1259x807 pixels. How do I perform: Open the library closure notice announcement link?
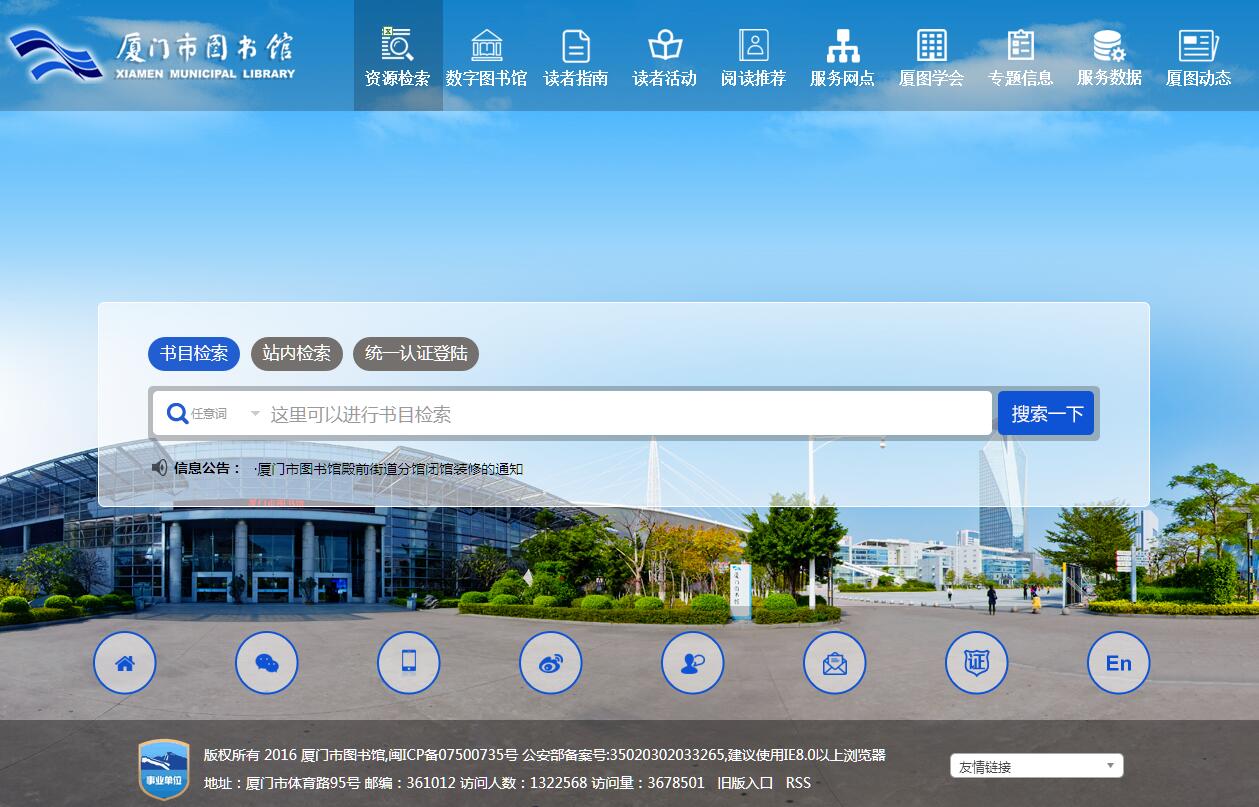pyautogui.click(x=390, y=469)
